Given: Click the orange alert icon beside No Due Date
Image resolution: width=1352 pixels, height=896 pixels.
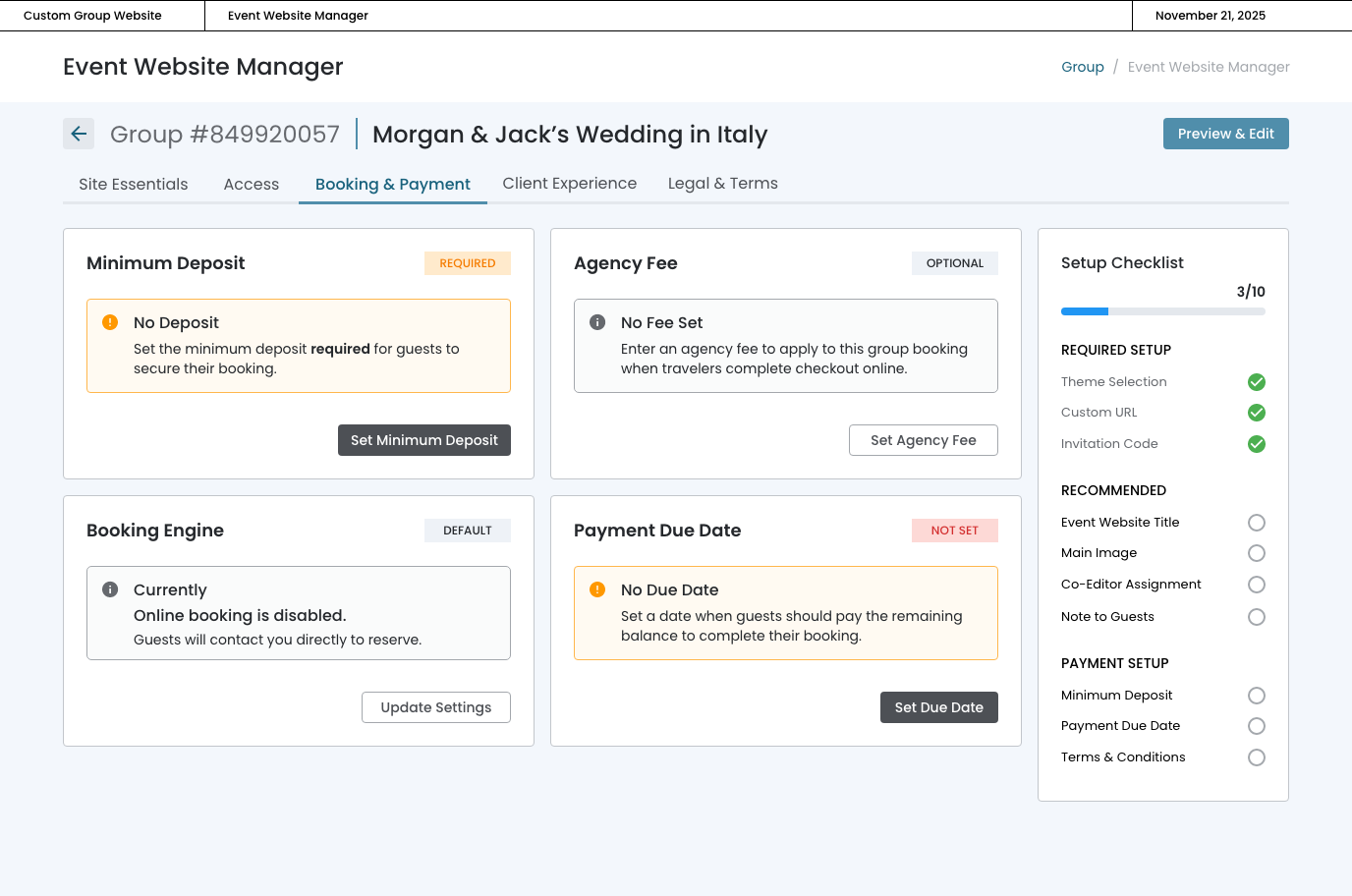Looking at the screenshot, I should (597, 589).
